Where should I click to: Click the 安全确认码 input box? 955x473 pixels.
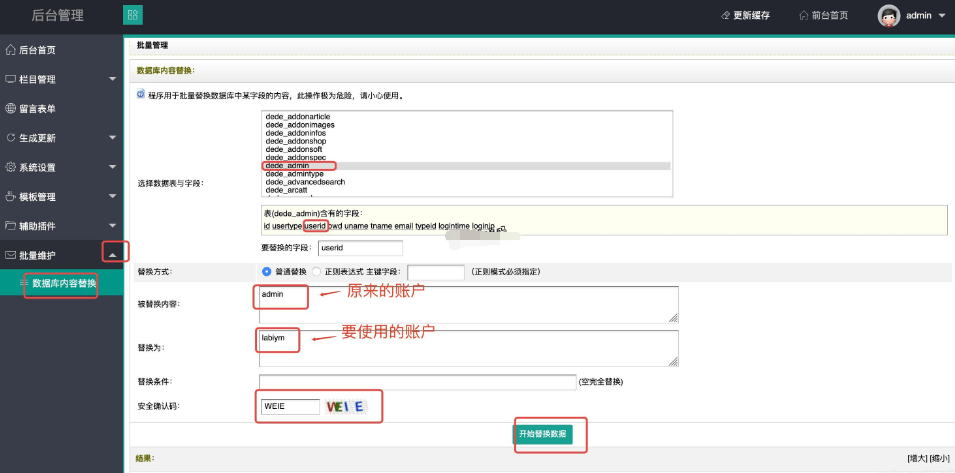[x=290, y=407]
